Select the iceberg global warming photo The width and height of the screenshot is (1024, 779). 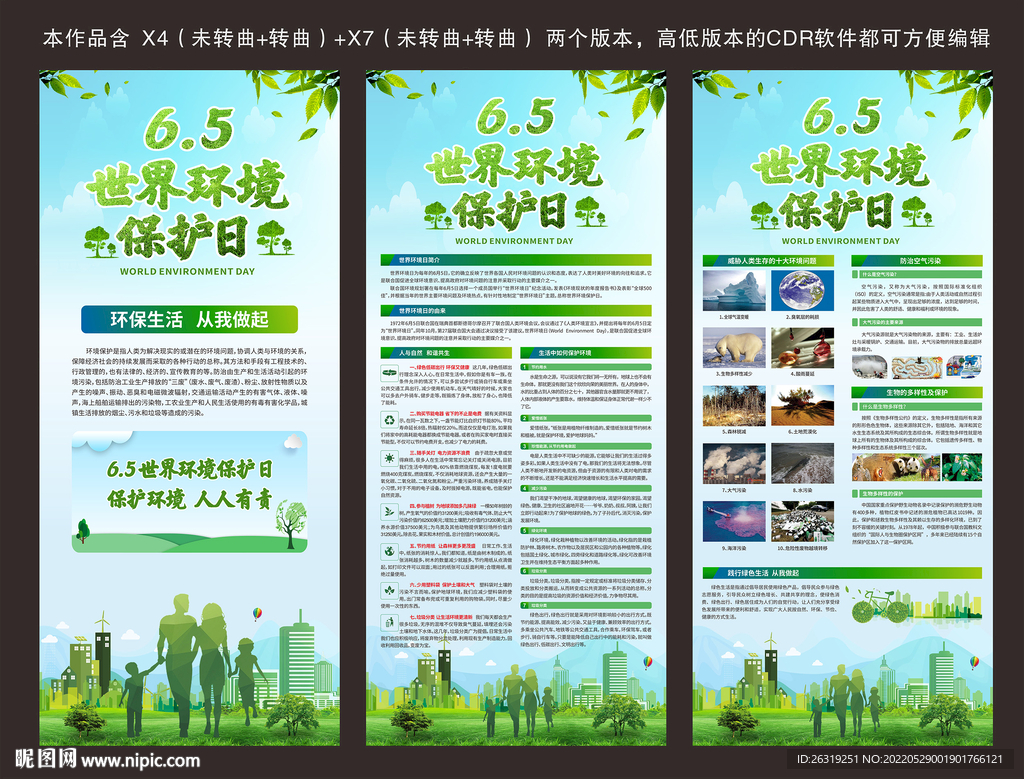pyautogui.click(x=734, y=290)
